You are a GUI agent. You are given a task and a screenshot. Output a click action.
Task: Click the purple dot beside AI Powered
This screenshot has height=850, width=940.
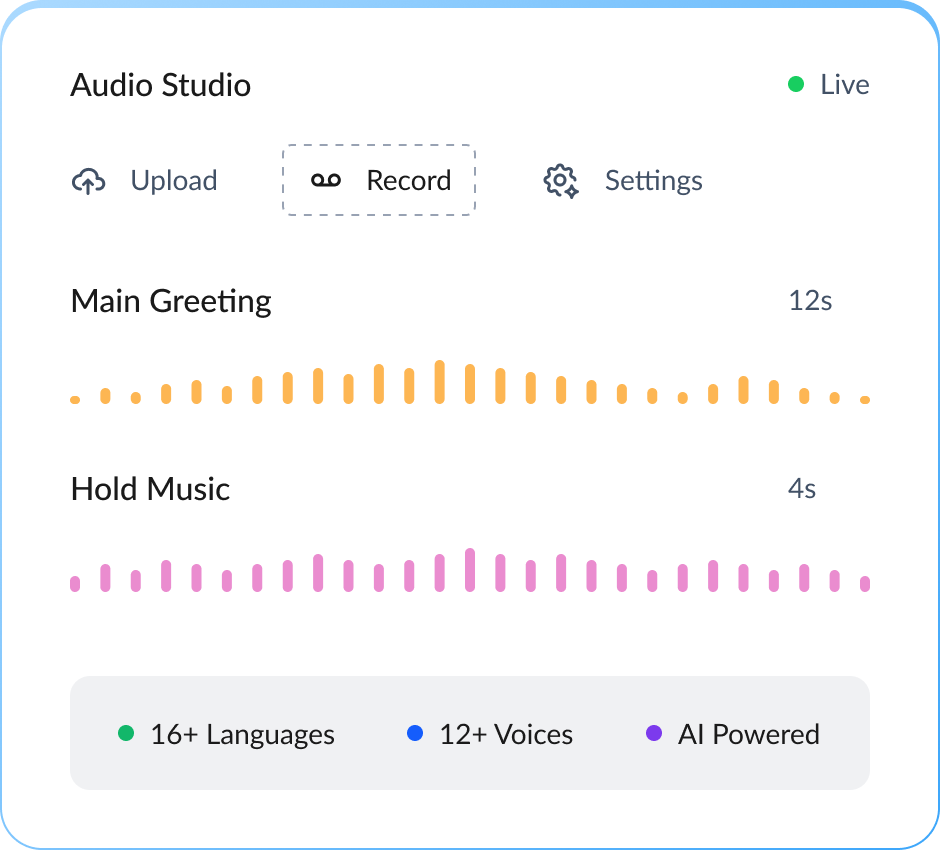coord(654,734)
